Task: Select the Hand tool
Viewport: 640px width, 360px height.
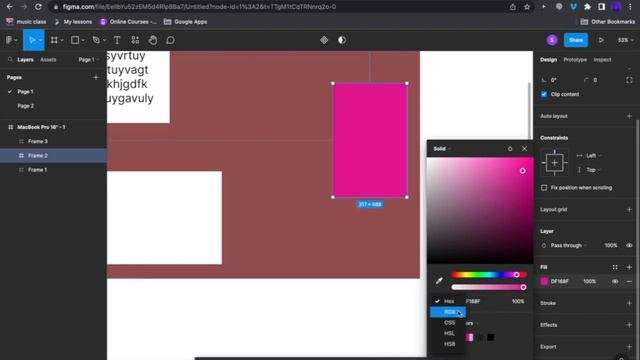Action: [x=153, y=40]
